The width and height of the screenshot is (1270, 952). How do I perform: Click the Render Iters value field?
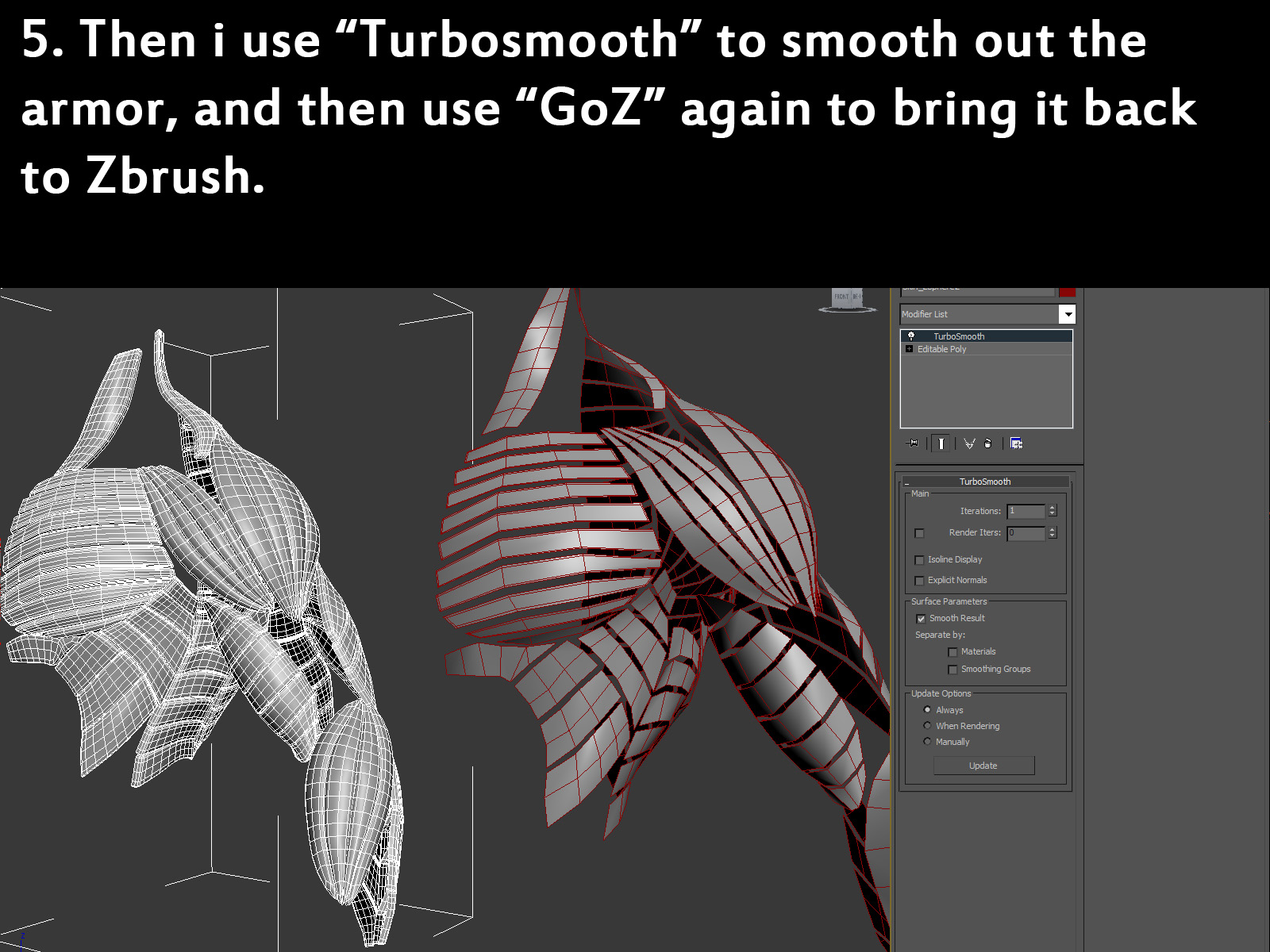coord(1026,533)
